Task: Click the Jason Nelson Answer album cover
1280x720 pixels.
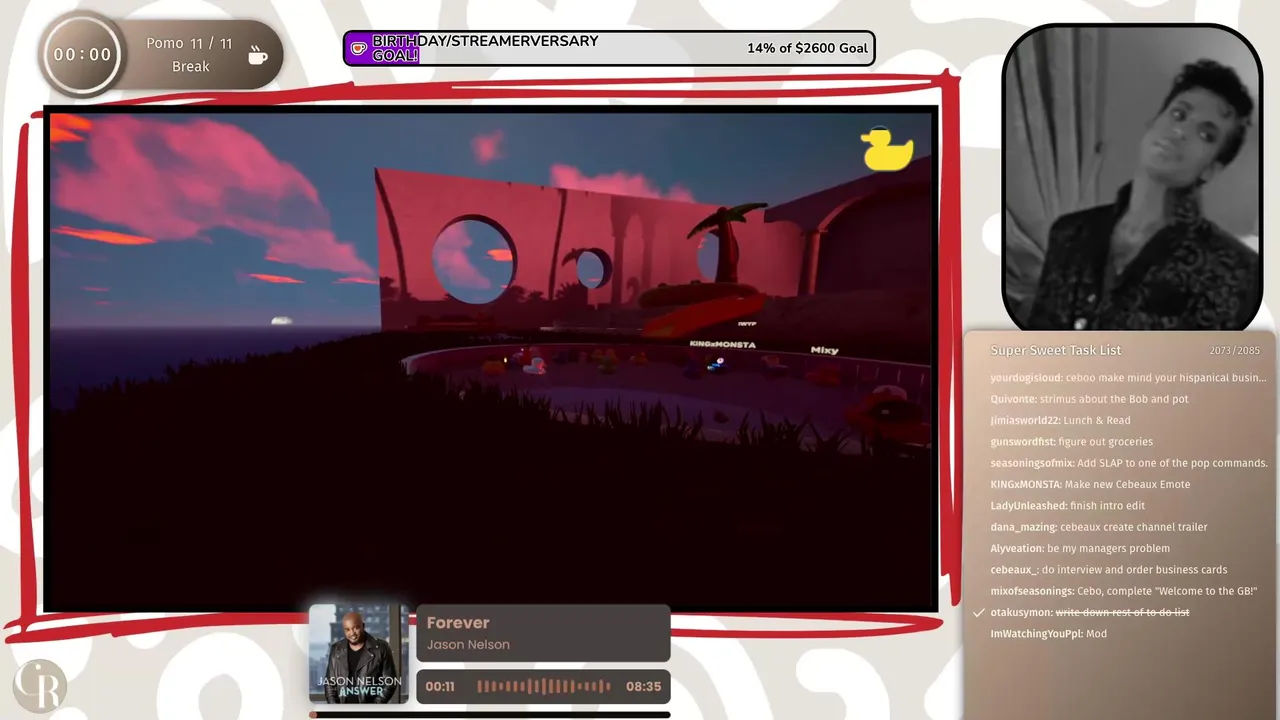Action: pos(359,653)
